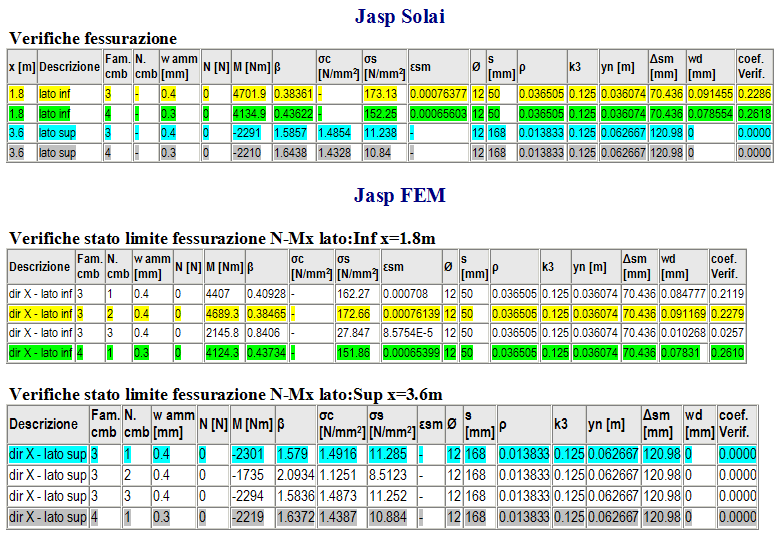Click M value 4124.3 in green row
The image size is (780, 539).
tap(222, 353)
